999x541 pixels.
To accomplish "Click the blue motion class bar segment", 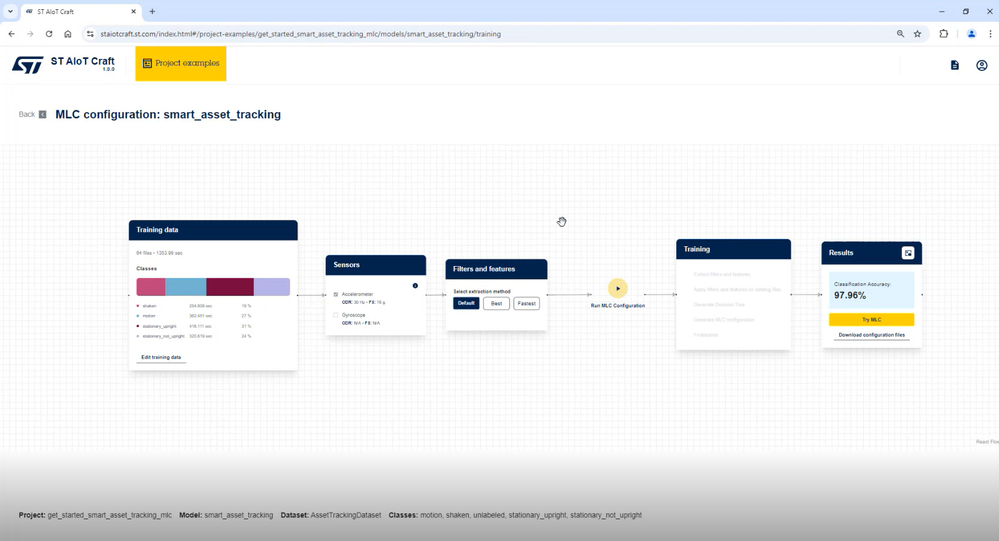I will pos(186,287).
